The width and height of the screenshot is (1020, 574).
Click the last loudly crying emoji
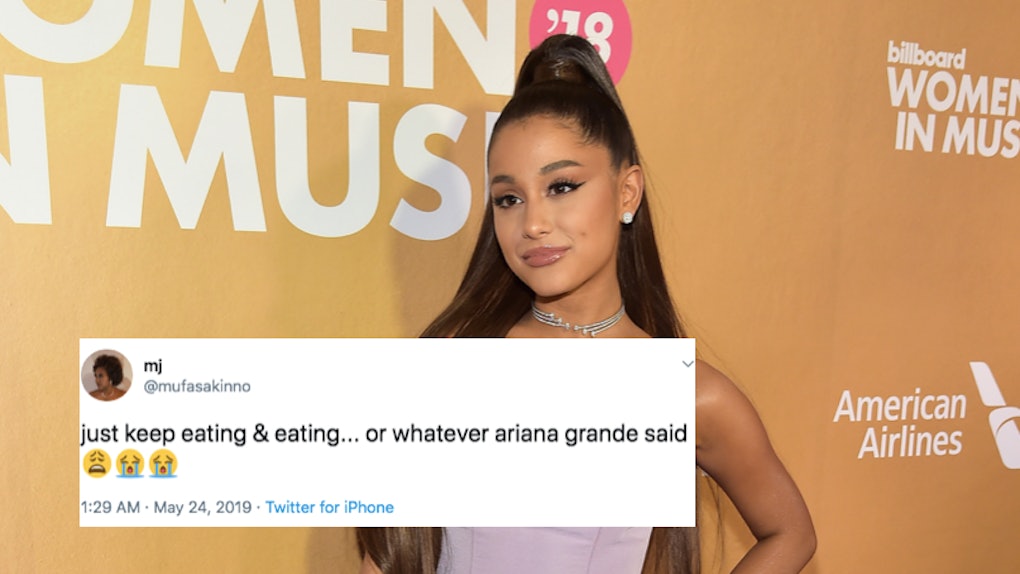coord(163,463)
